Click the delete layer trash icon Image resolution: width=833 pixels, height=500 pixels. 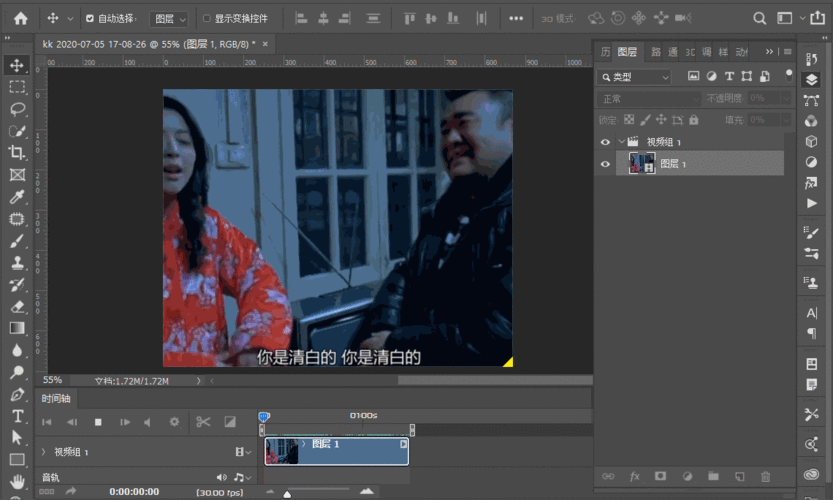pyautogui.click(x=766, y=477)
